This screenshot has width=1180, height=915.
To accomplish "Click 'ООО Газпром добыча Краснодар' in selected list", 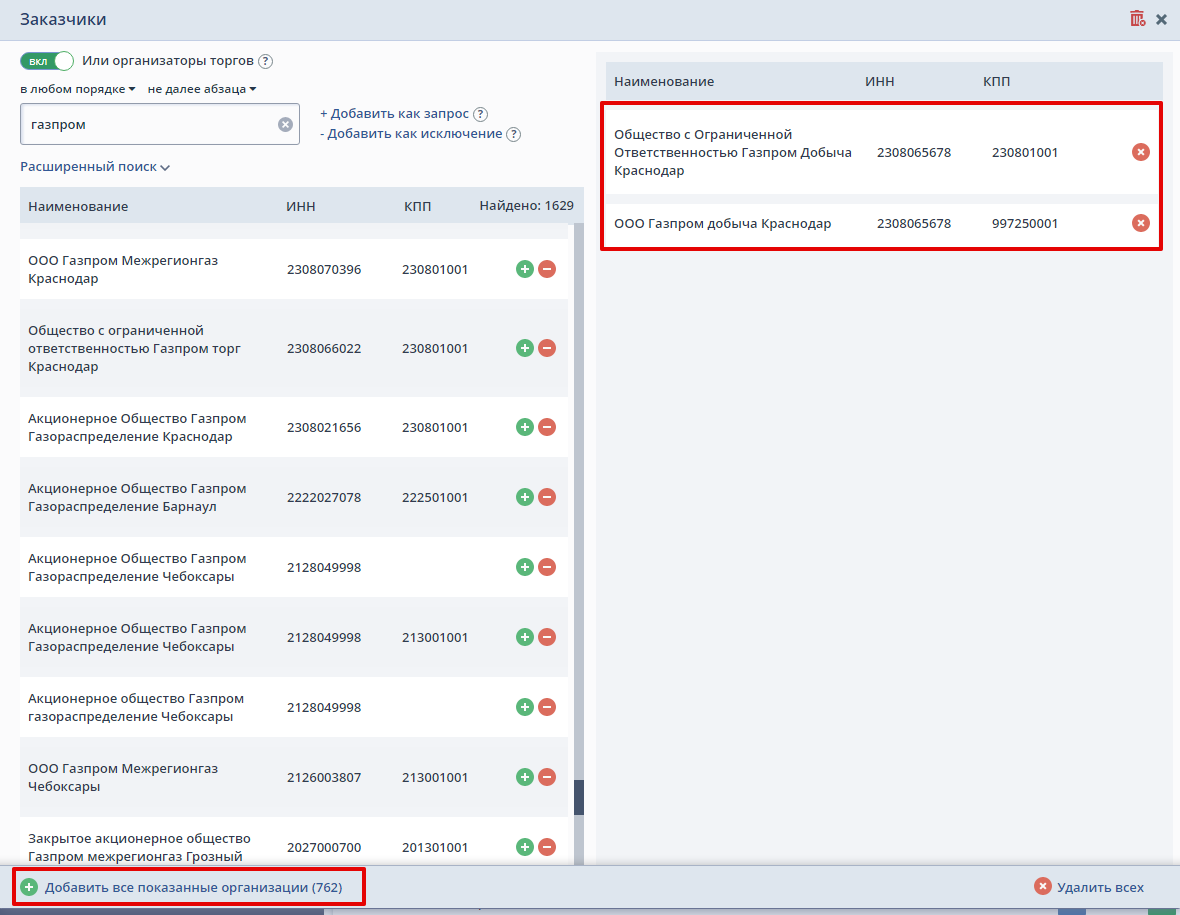I will click(722, 223).
